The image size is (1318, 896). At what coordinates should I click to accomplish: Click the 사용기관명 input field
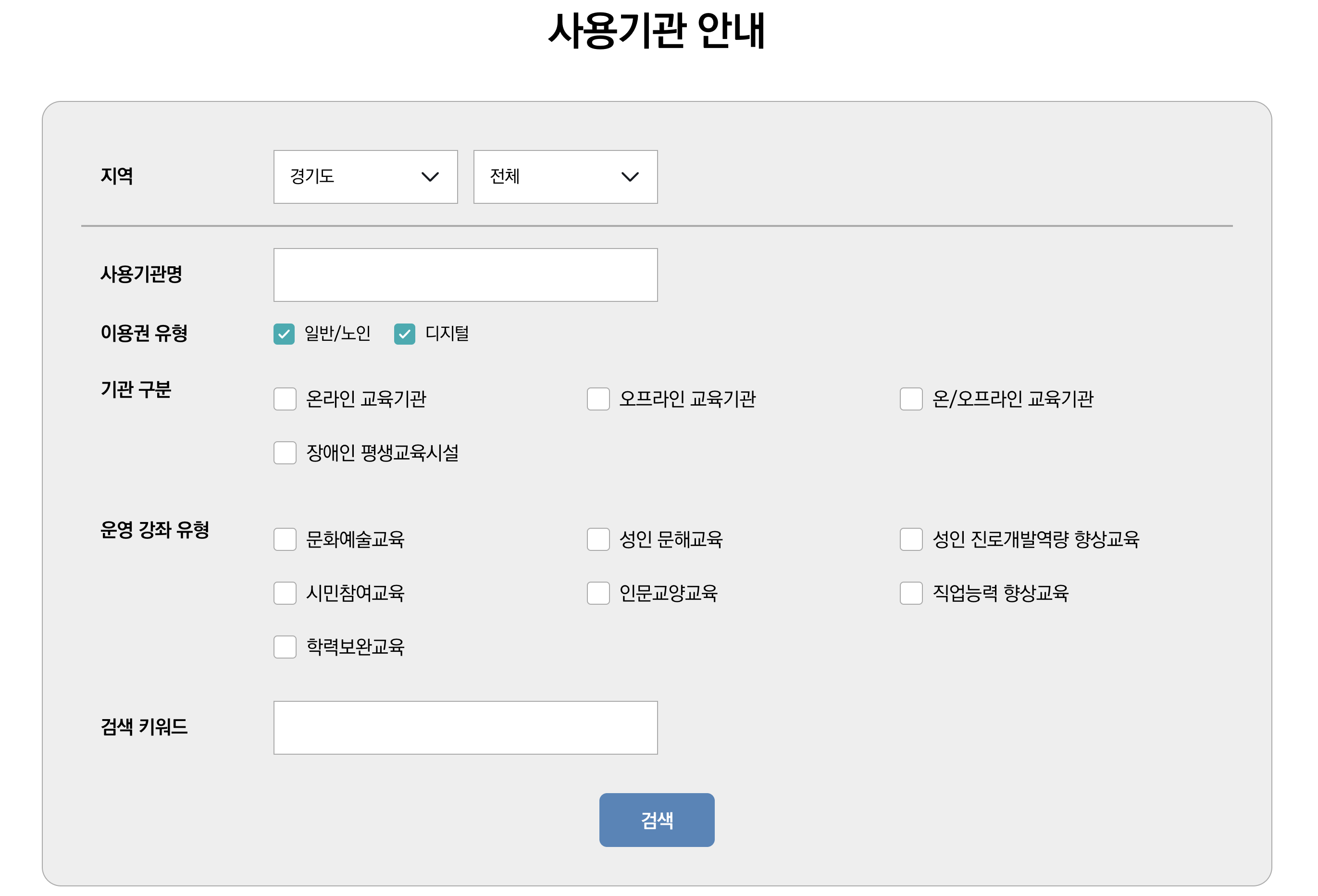point(465,274)
